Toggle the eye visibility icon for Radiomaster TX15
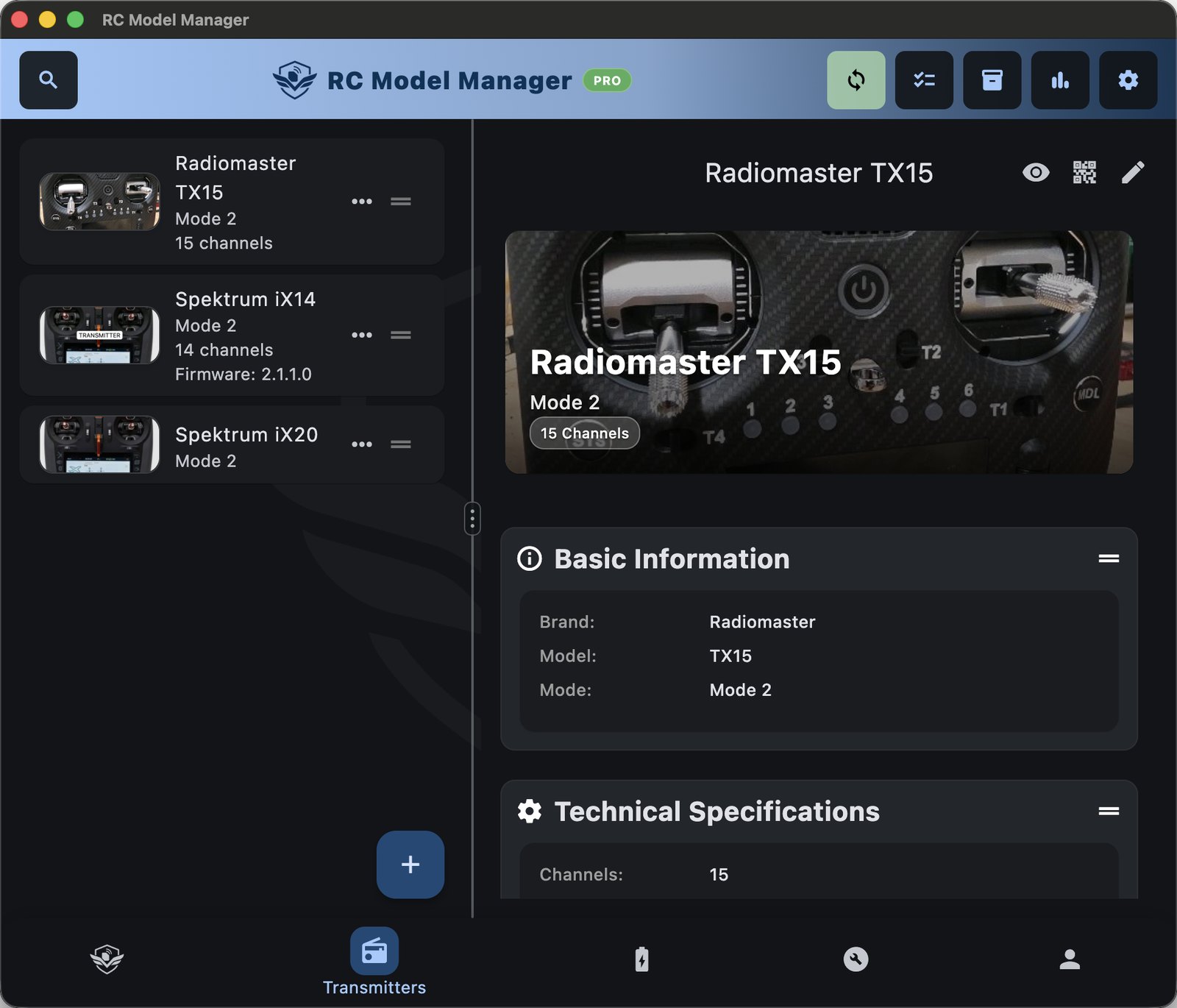Screen dimensions: 1177x1008 point(1036,173)
